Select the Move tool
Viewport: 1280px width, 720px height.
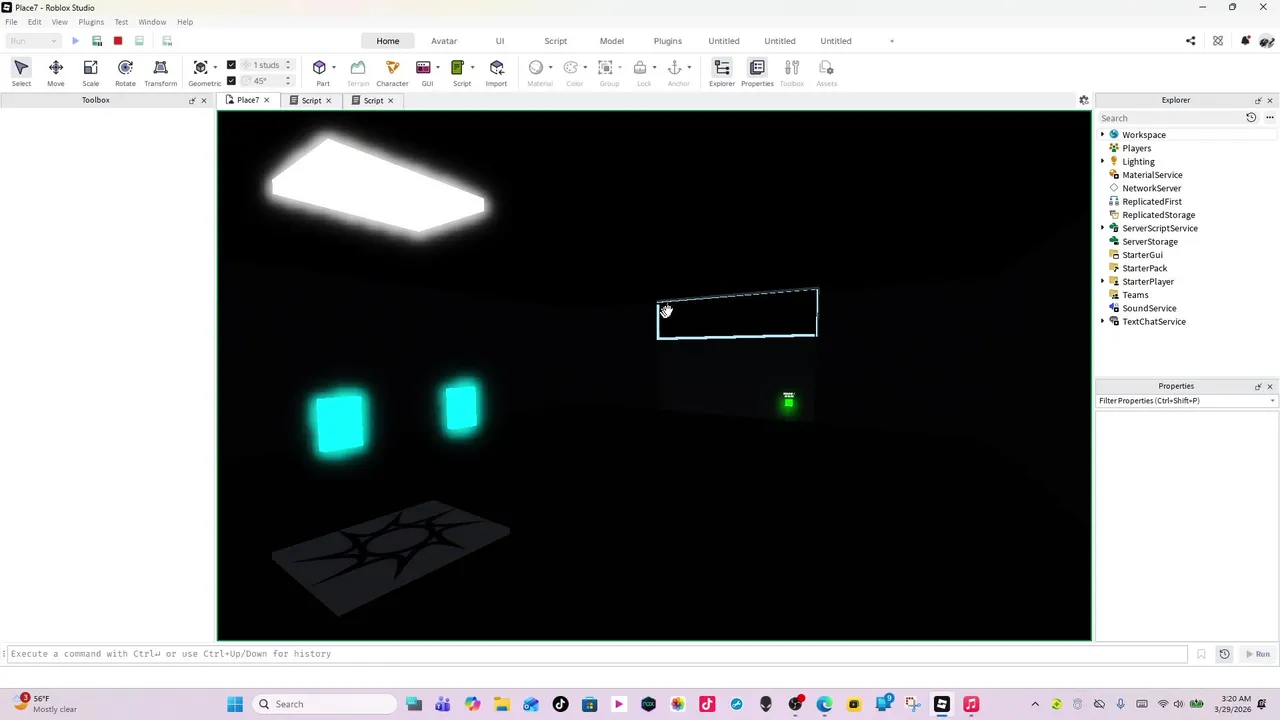tap(56, 72)
